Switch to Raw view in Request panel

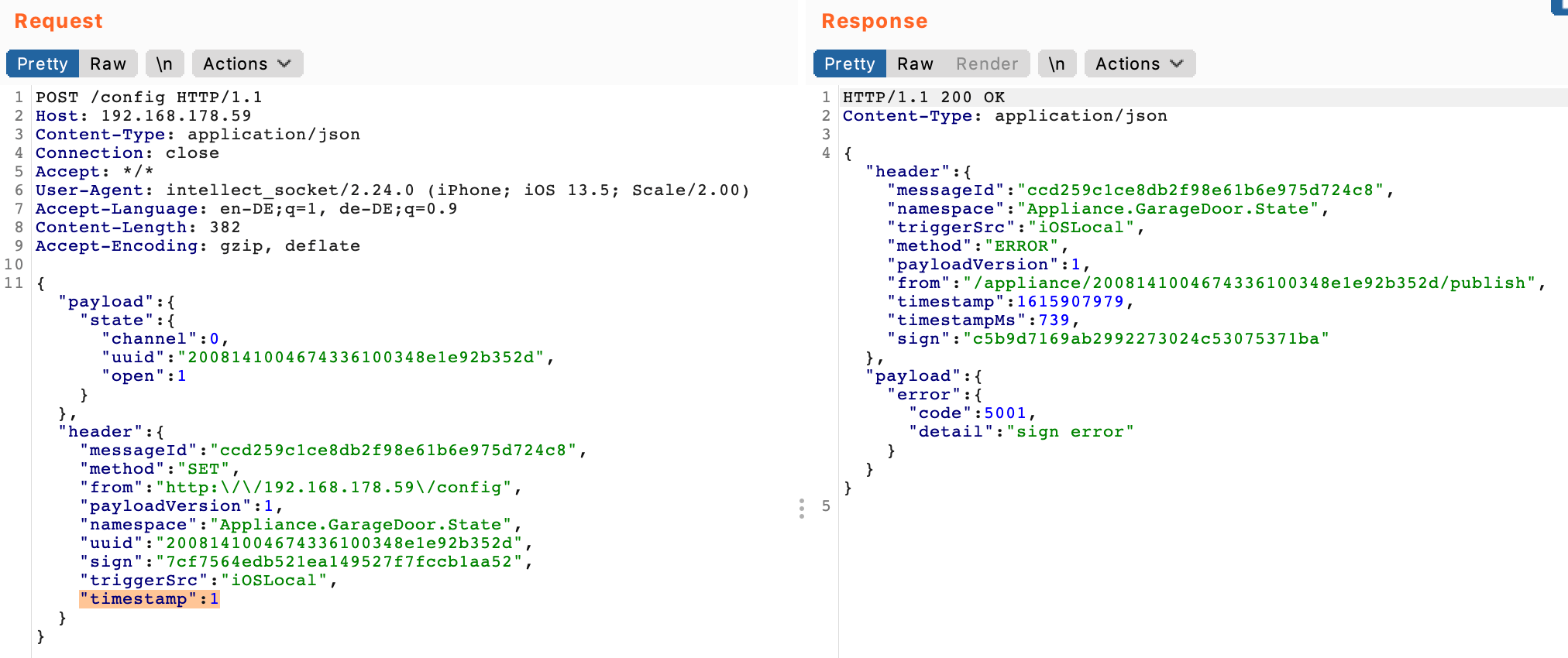108,63
